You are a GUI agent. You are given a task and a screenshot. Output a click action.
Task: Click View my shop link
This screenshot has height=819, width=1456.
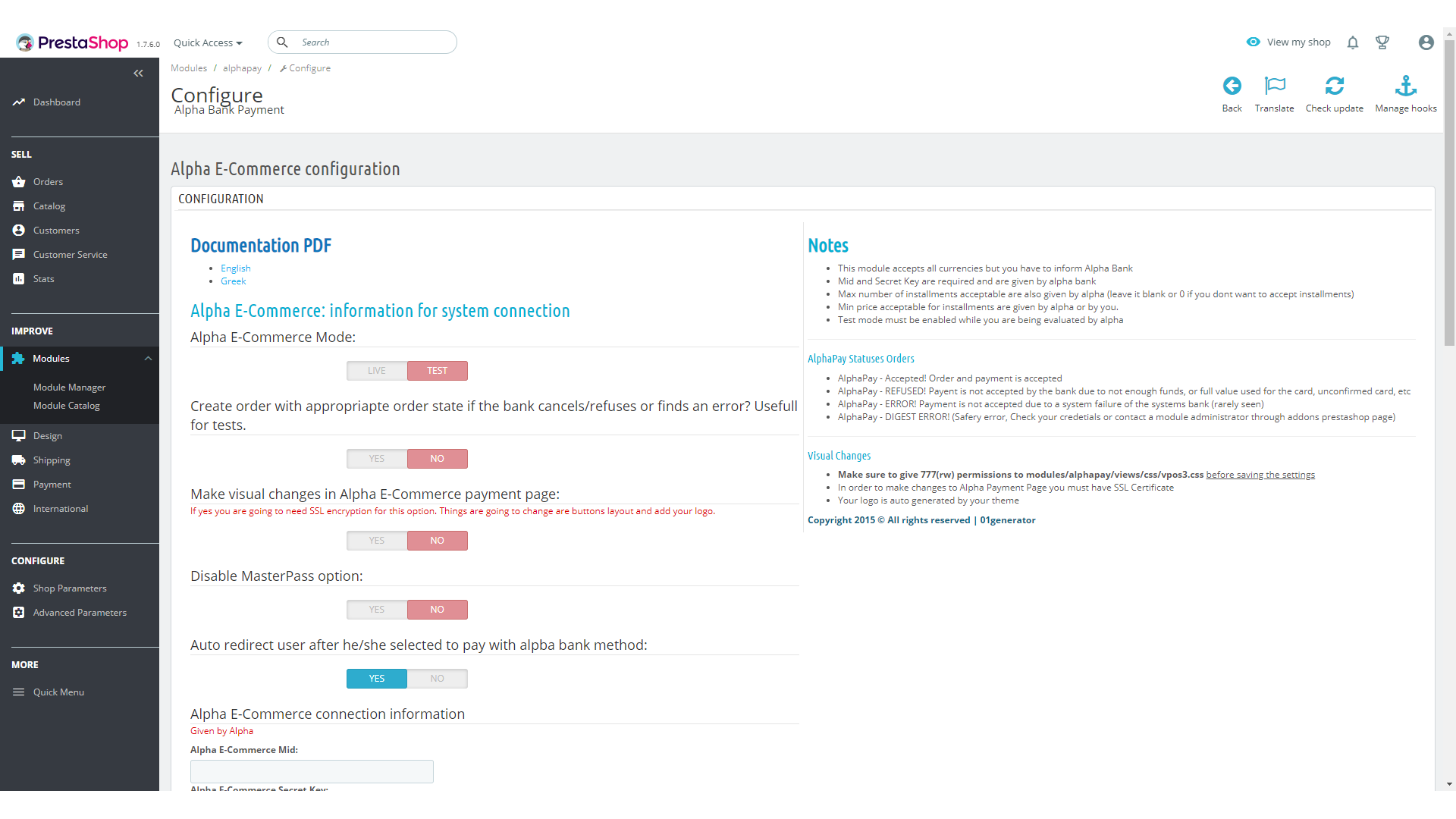click(1298, 42)
